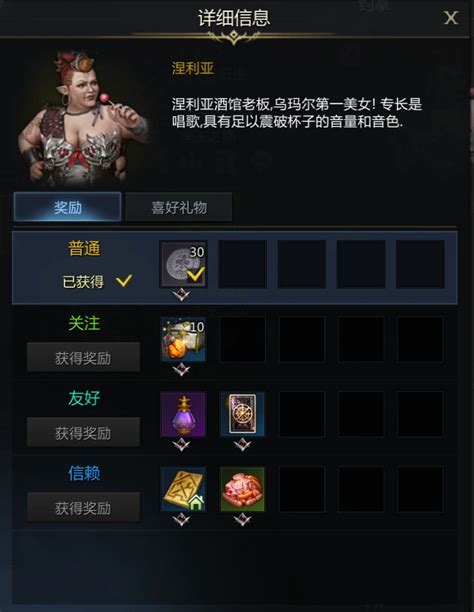Claim the 关注 level reward button
Image resolution: width=474 pixels, height=612 pixels.
(x=83, y=358)
